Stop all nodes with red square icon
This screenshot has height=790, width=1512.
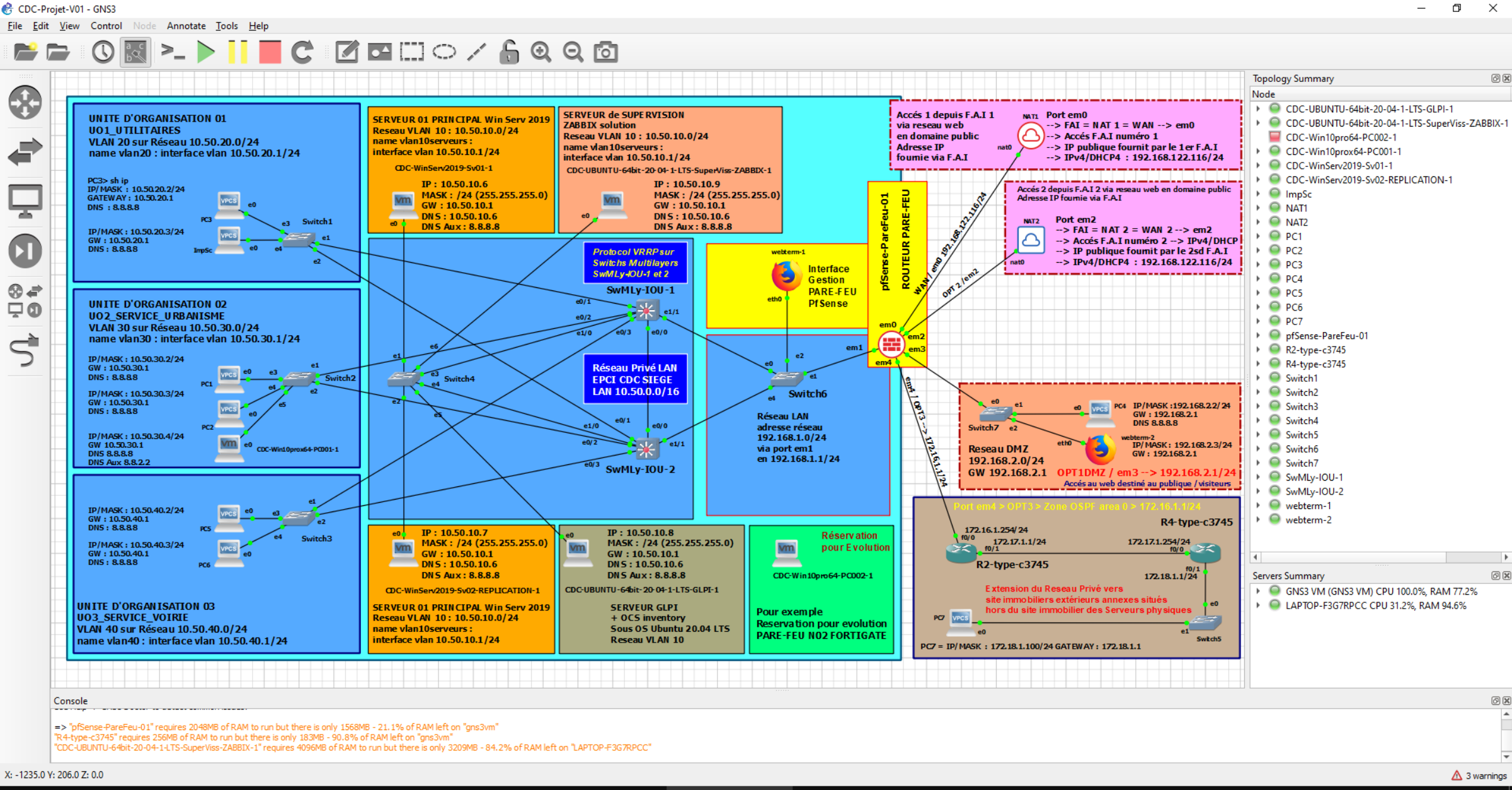(x=270, y=52)
